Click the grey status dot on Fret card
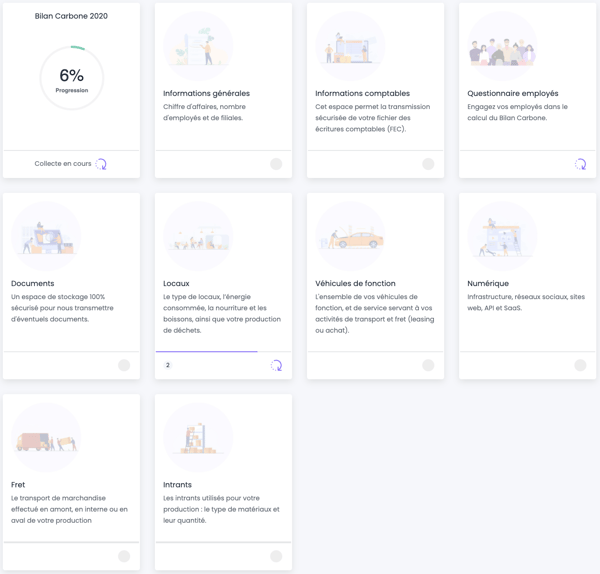The width and height of the screenshot is (600, 574). 124,556
